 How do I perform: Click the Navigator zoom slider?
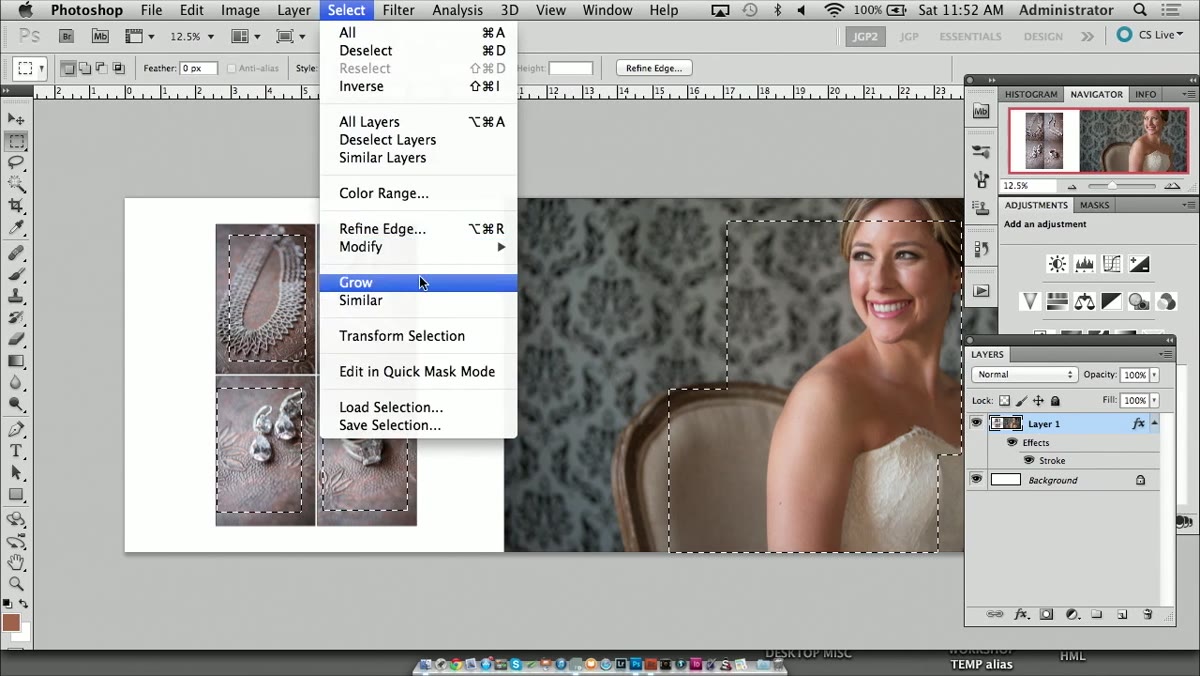(1113, 186)
